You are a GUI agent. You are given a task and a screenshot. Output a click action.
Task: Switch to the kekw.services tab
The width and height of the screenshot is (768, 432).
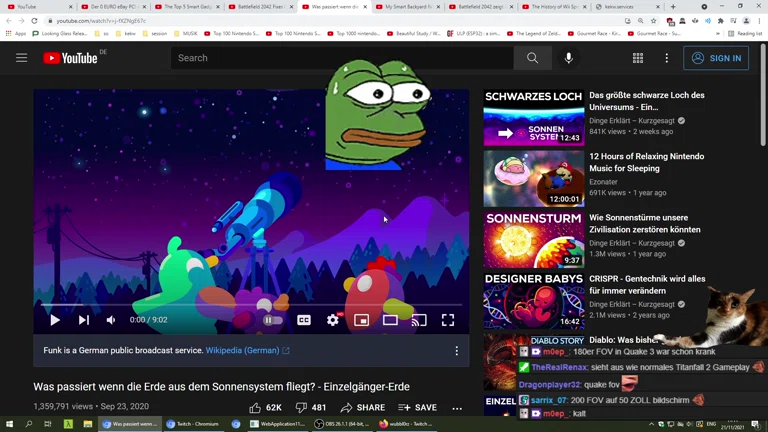pos(628,7)
